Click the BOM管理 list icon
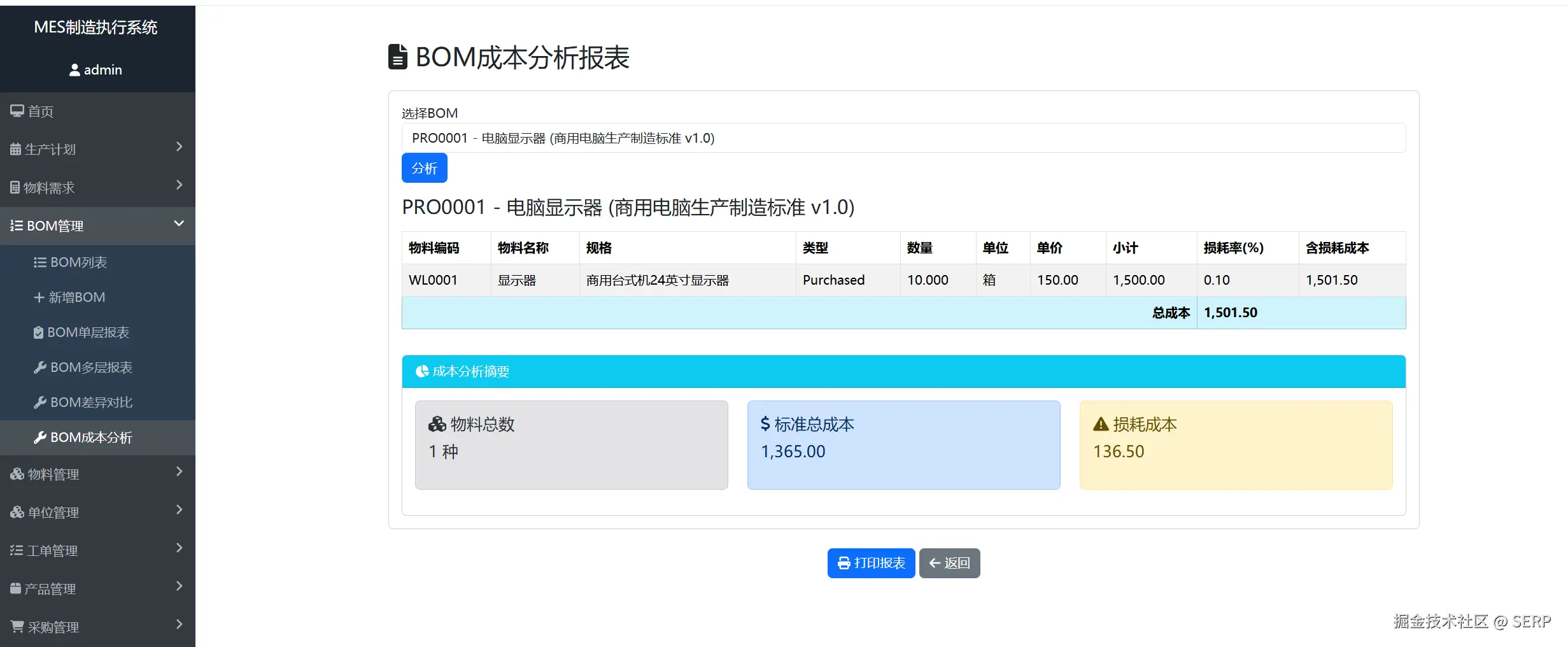 pos(17,226)
